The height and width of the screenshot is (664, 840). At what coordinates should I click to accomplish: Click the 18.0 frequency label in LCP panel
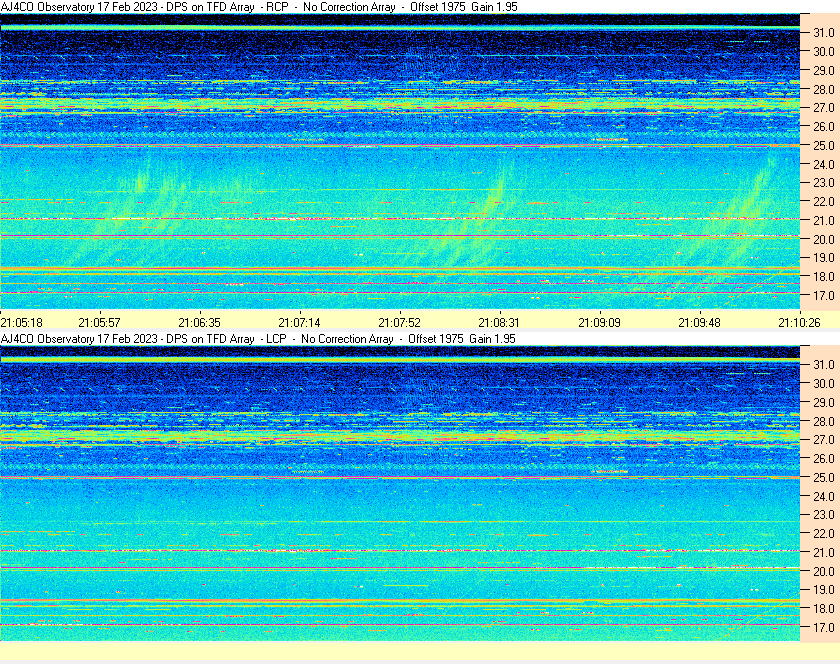click(823, 609)
